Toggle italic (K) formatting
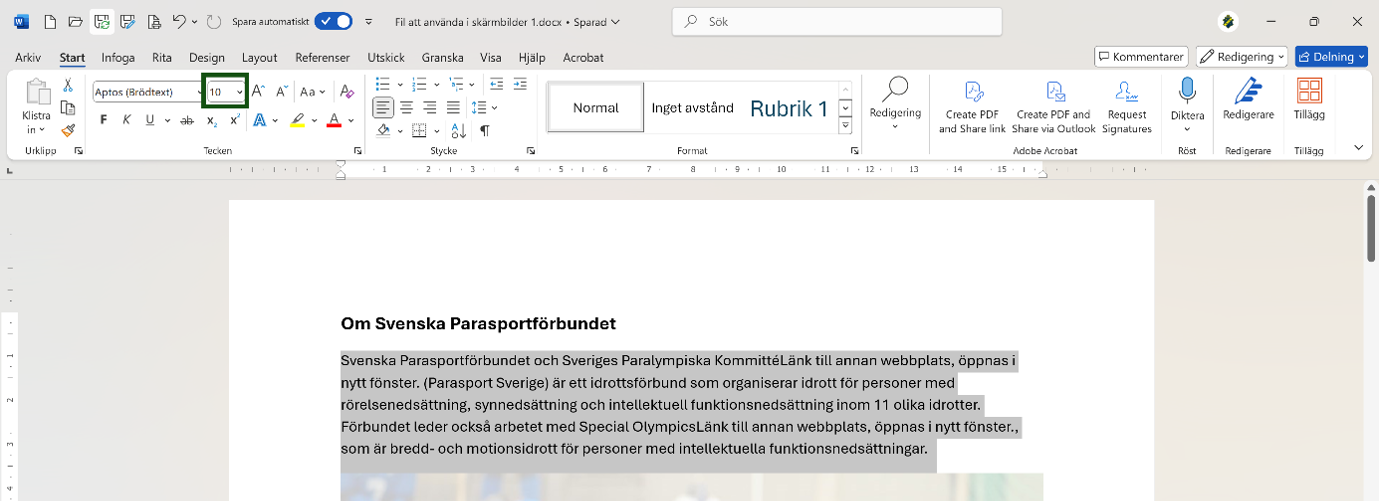 127,120
